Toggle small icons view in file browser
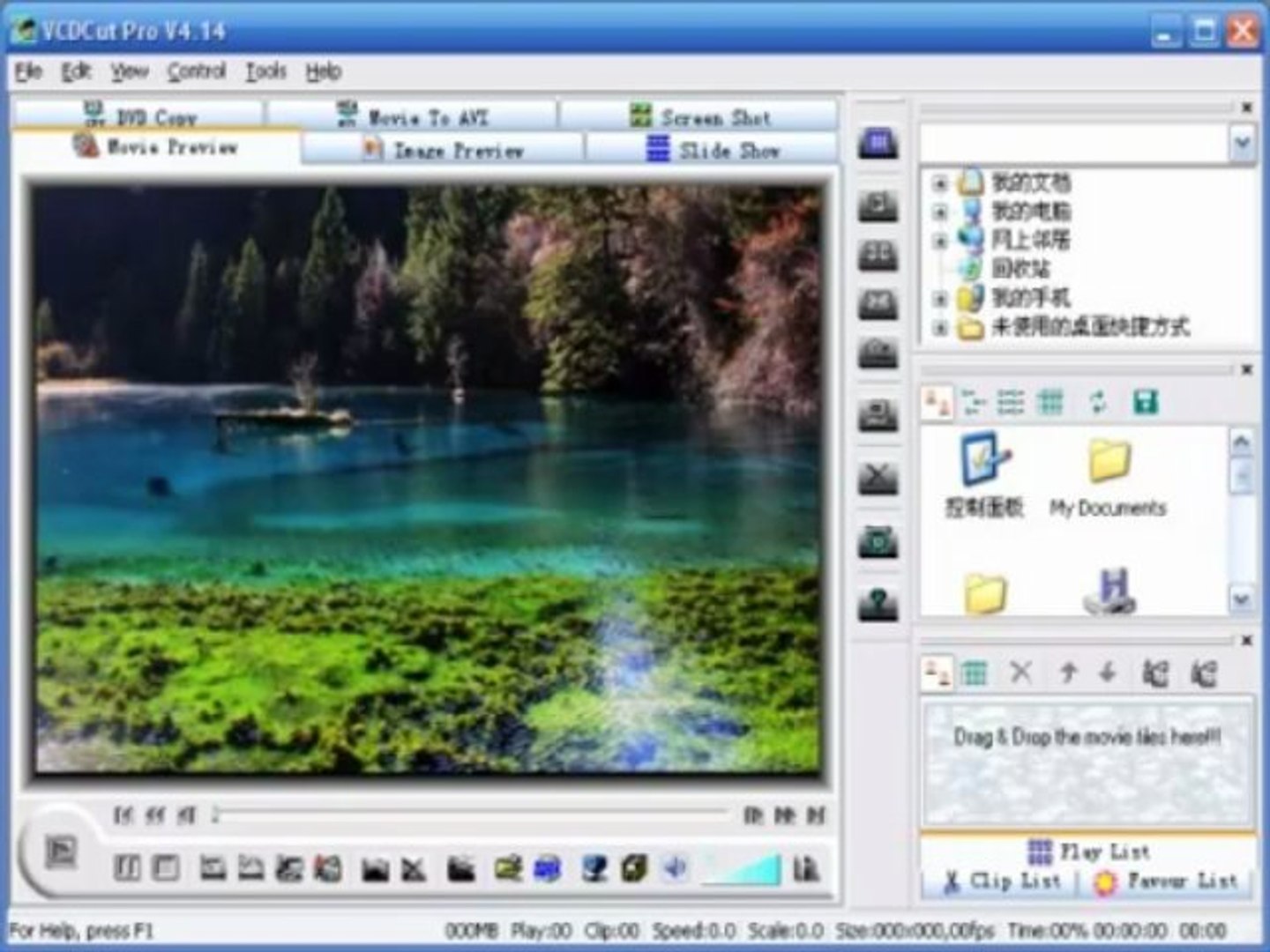The width and height of the screenshot is (1270, 952). coord(974,403)
